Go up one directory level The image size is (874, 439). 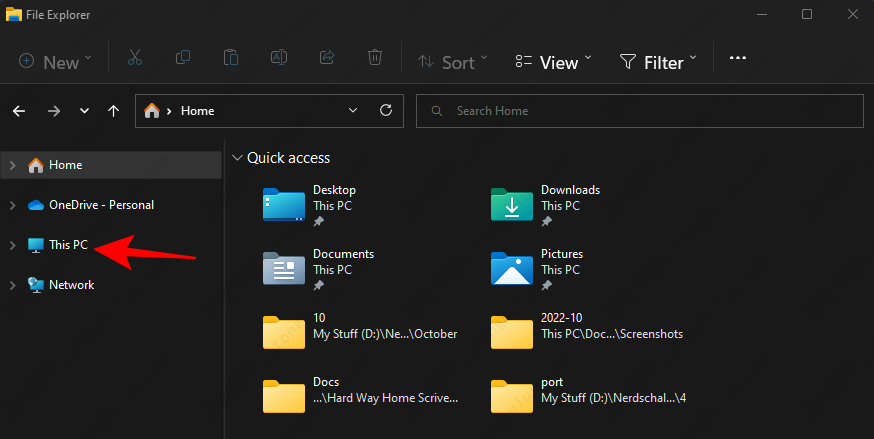point(114,111)
